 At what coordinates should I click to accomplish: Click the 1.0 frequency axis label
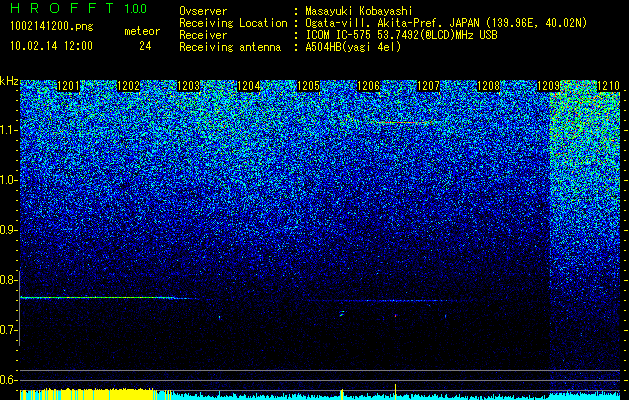point(9,180)
